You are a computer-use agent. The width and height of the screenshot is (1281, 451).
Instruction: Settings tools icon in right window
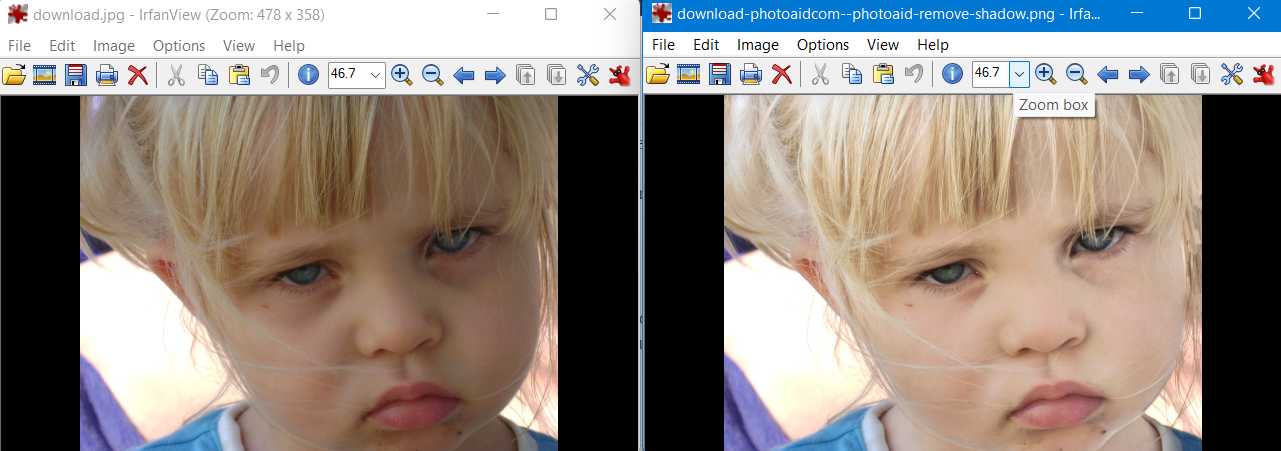[1232, 74]
